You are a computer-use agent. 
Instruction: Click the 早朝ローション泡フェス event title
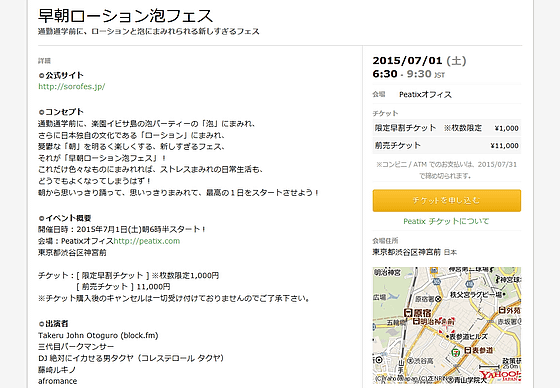(125, 16)
